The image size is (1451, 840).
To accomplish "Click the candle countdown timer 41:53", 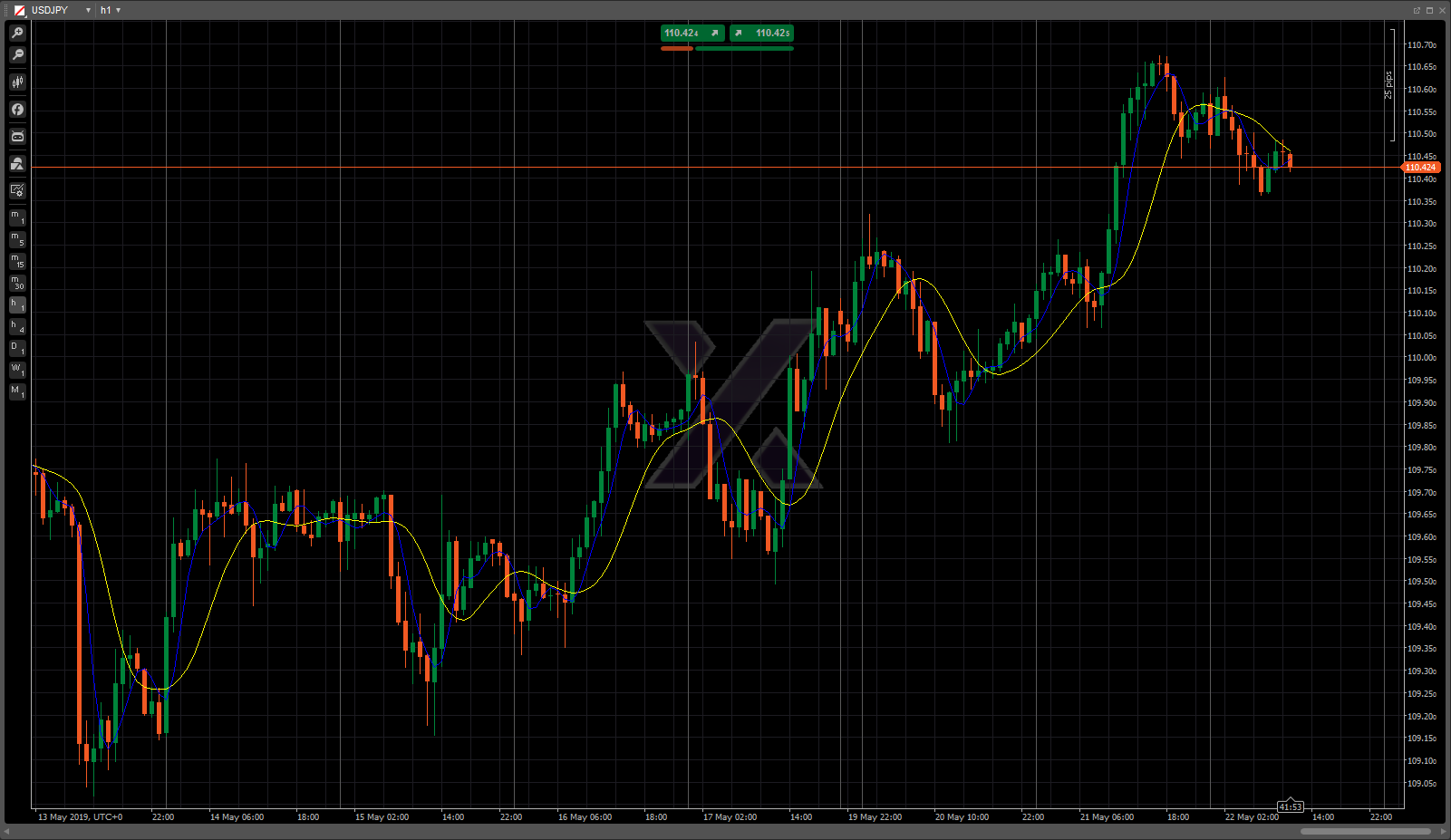I will click(1290, 806).
